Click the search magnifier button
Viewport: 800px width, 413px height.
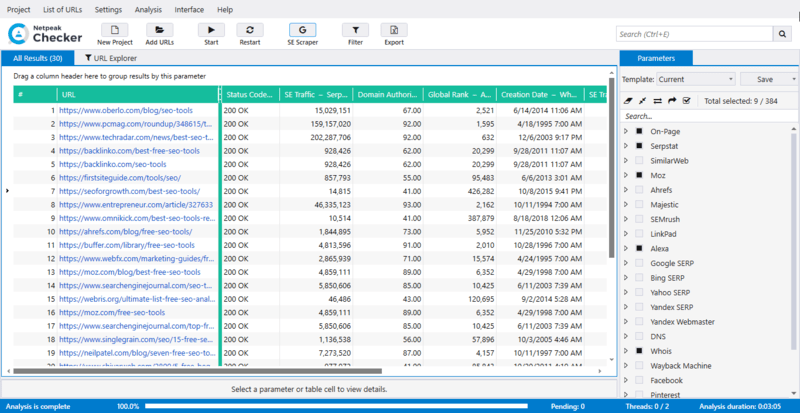(780, 34)
